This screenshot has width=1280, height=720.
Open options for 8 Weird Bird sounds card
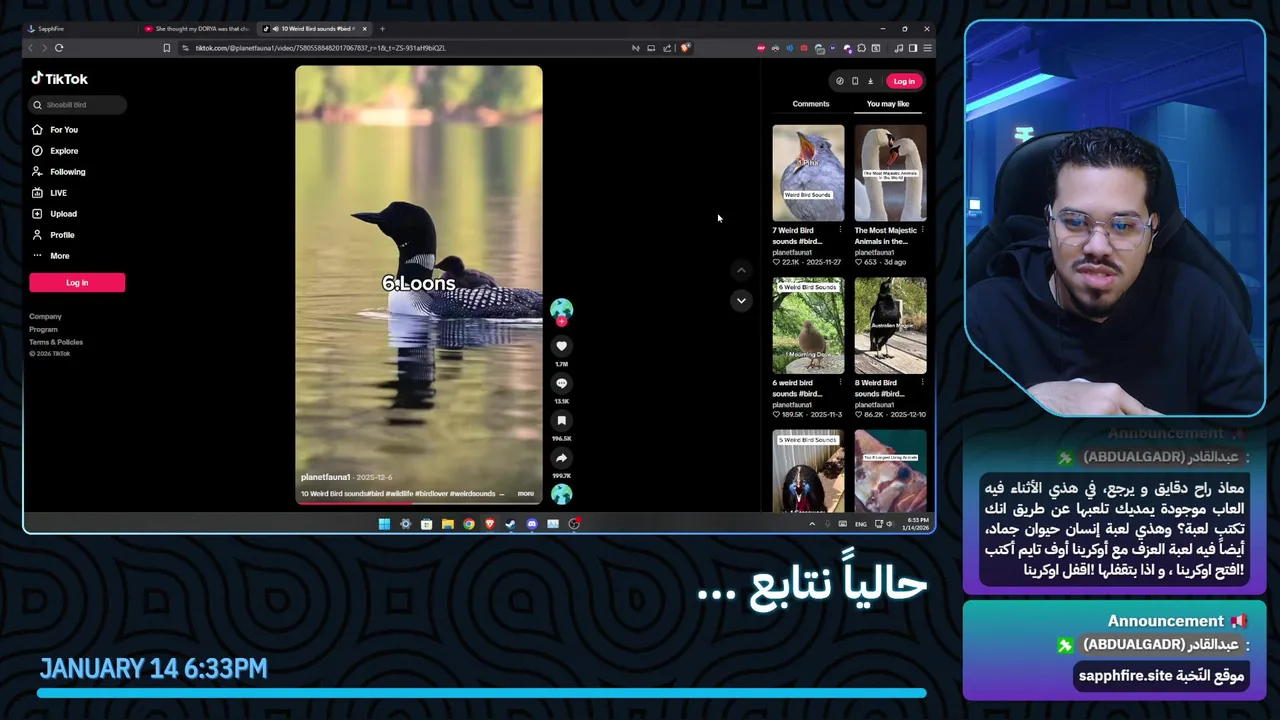pos(922,383)
